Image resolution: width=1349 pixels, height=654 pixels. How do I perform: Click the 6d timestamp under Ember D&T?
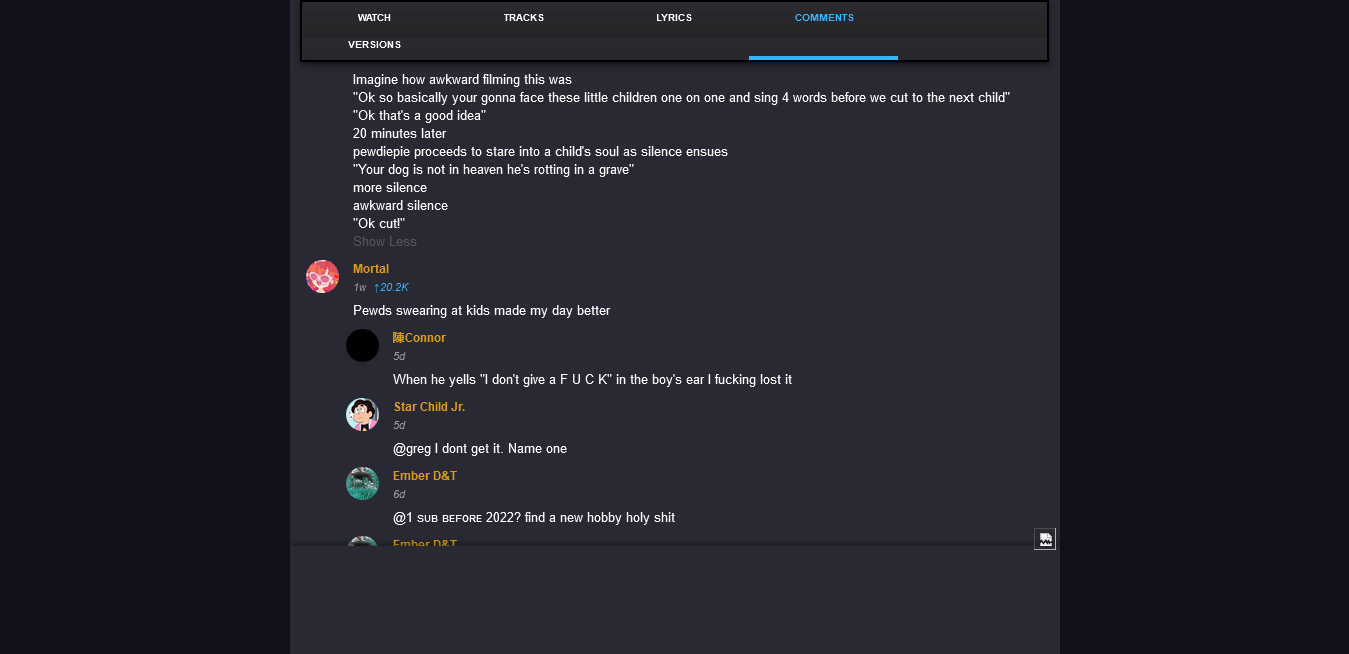399,495
